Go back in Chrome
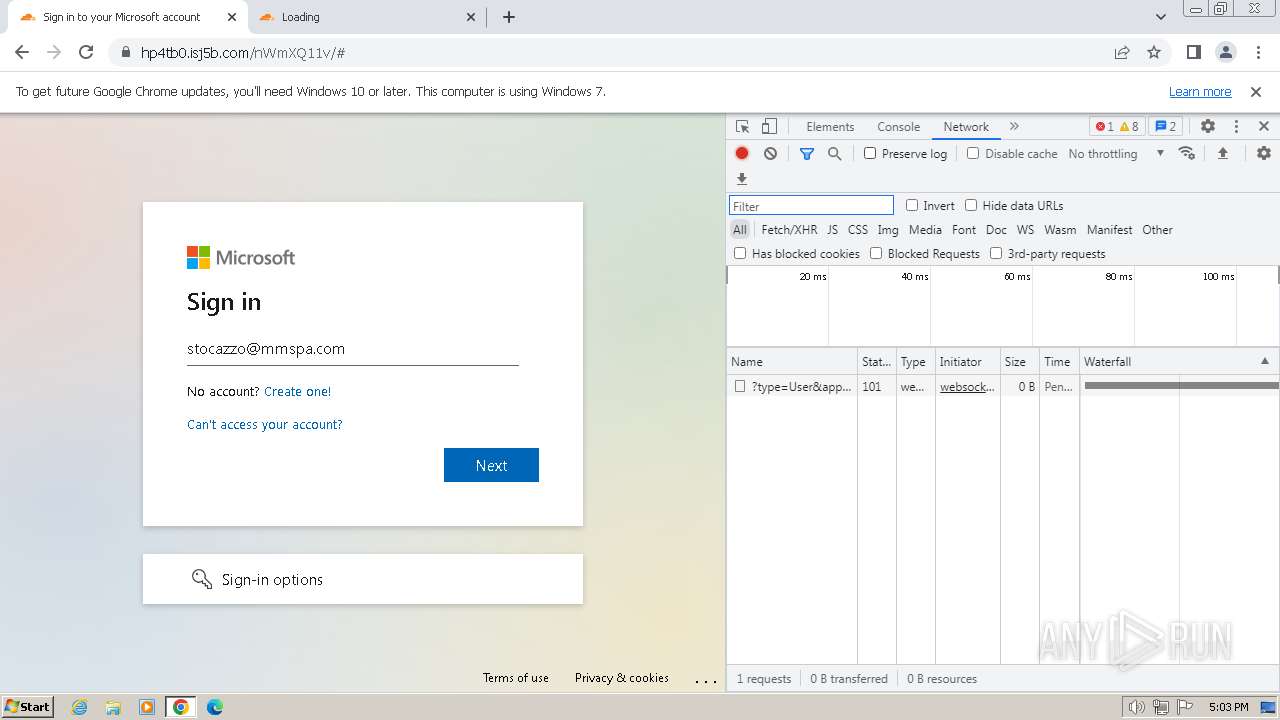1280x720 pixels. coord(22,52)
